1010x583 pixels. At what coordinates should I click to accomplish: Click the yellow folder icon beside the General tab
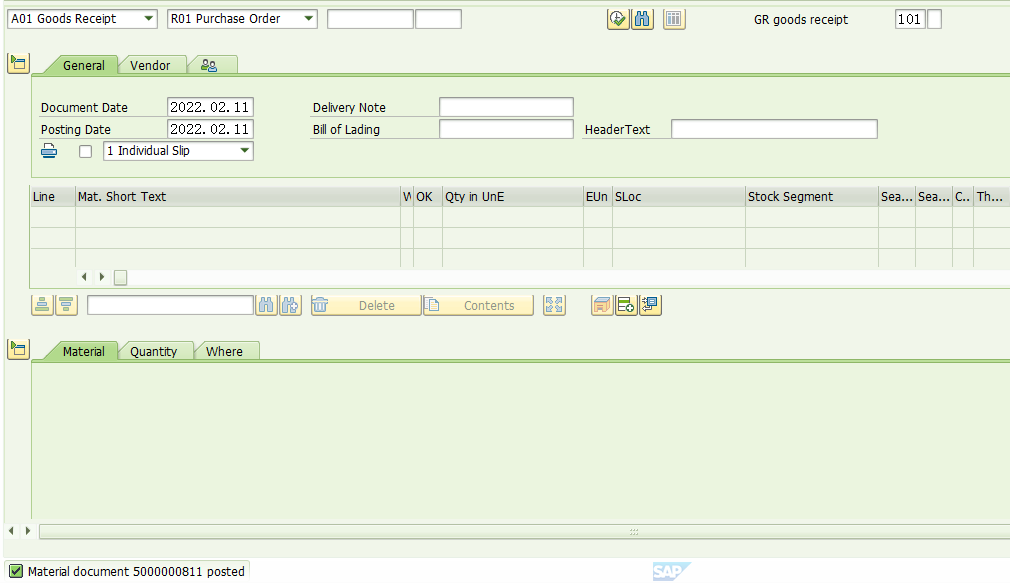tap(18, 62)
